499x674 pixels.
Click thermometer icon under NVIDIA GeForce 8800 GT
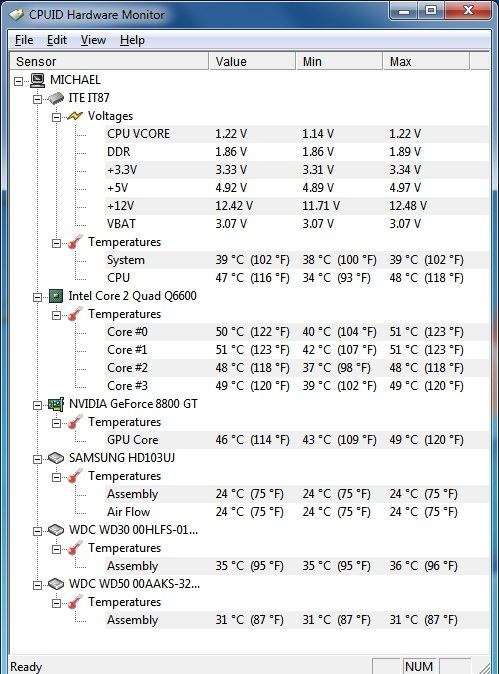(x=75, y=422)
